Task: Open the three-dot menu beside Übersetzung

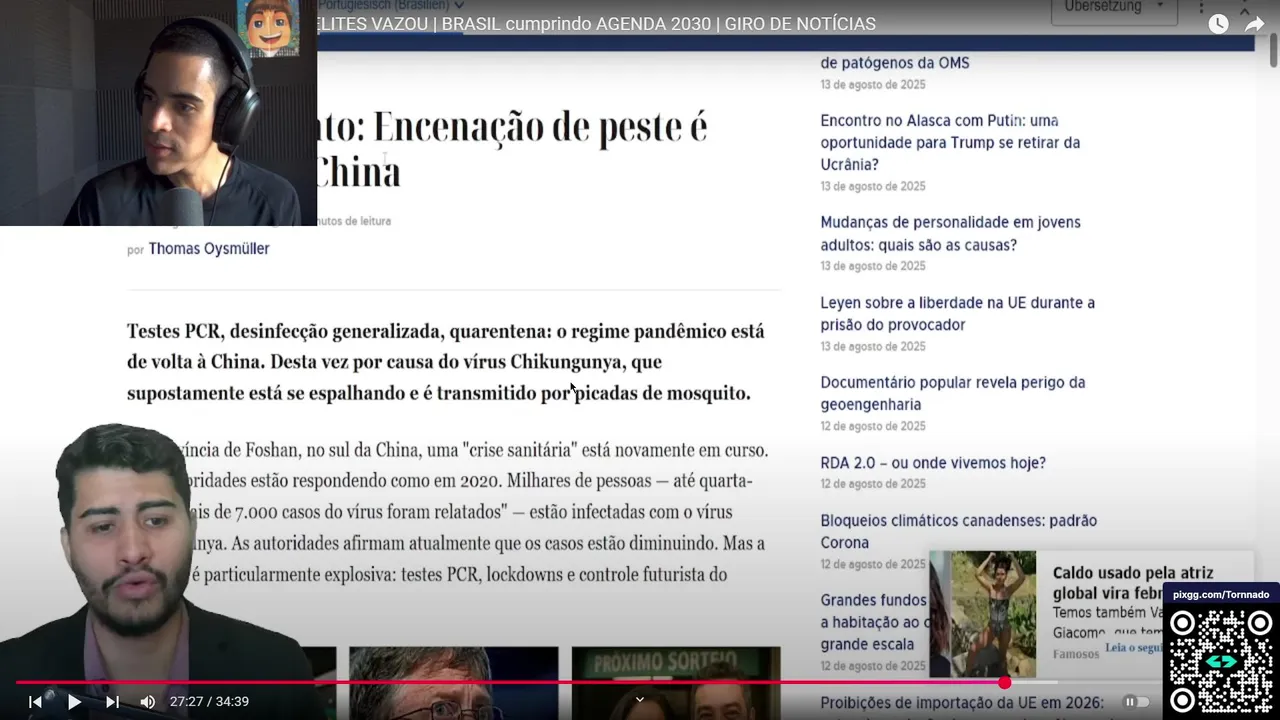Action: tap(1201, 8)
